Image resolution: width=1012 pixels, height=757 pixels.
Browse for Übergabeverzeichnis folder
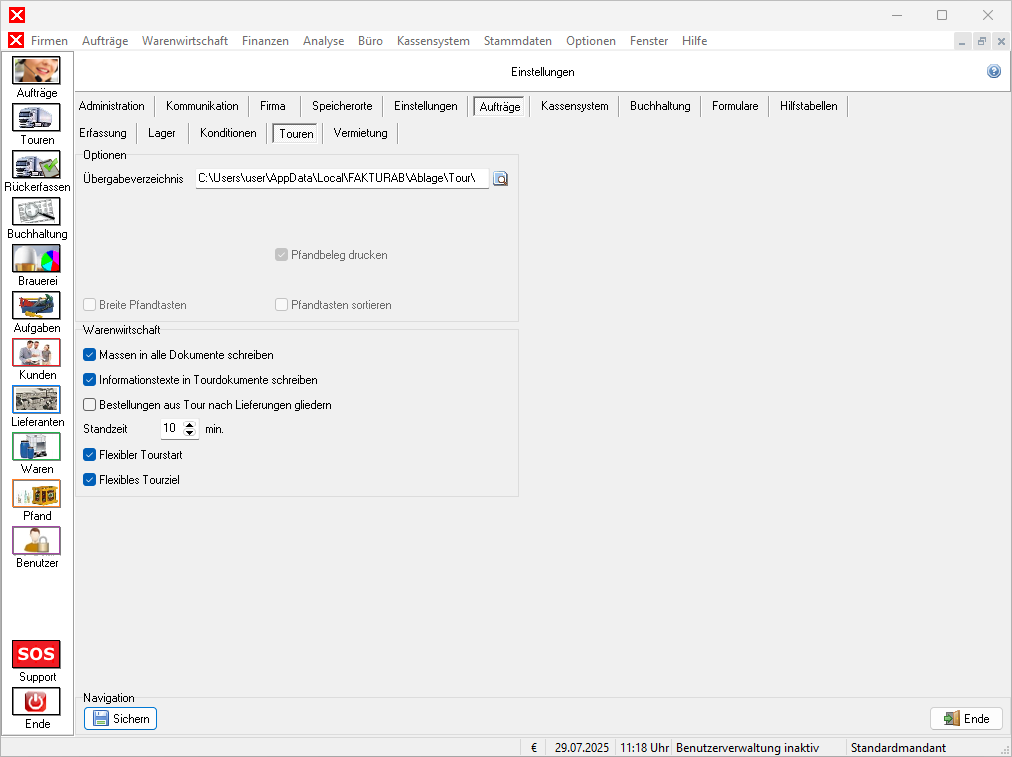tap(501, 179)
